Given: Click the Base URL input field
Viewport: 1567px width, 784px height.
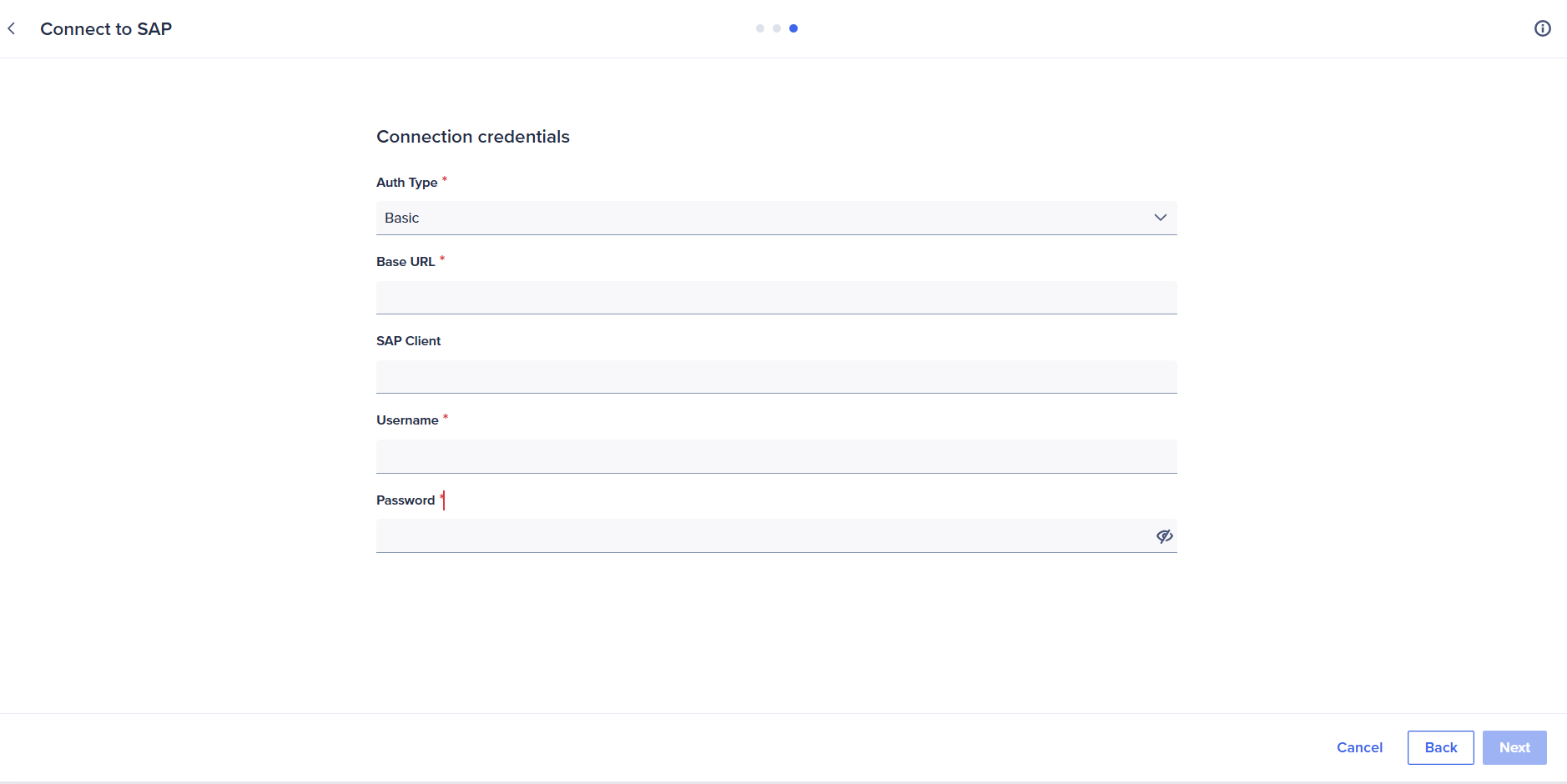Looking at the screenshot, I should [x=776, y=298].
